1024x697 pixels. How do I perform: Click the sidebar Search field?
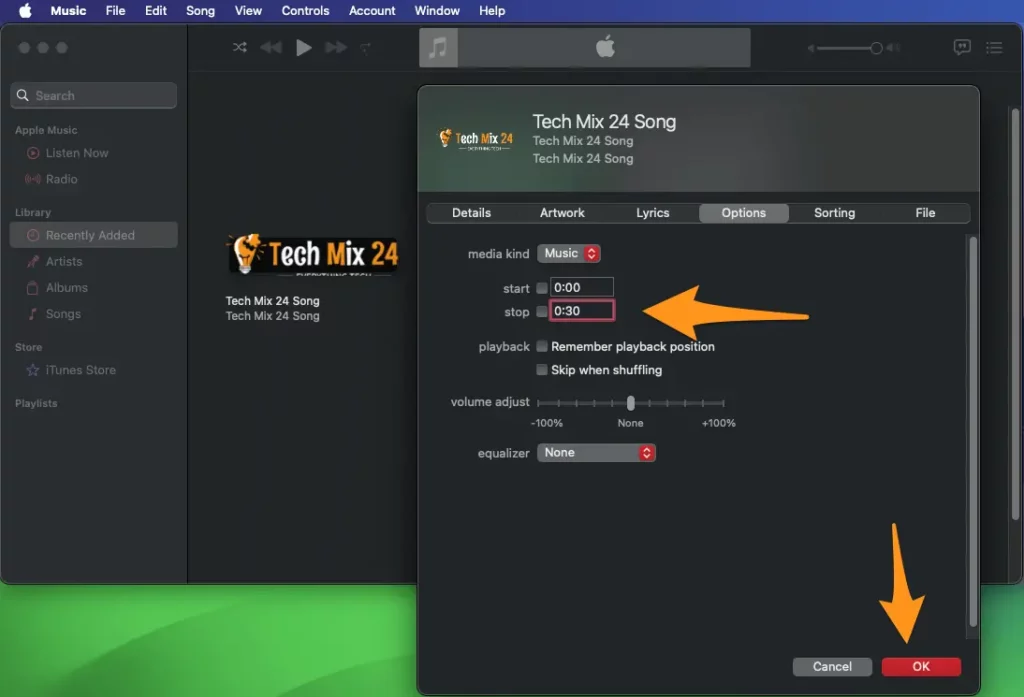click(93, 95)
